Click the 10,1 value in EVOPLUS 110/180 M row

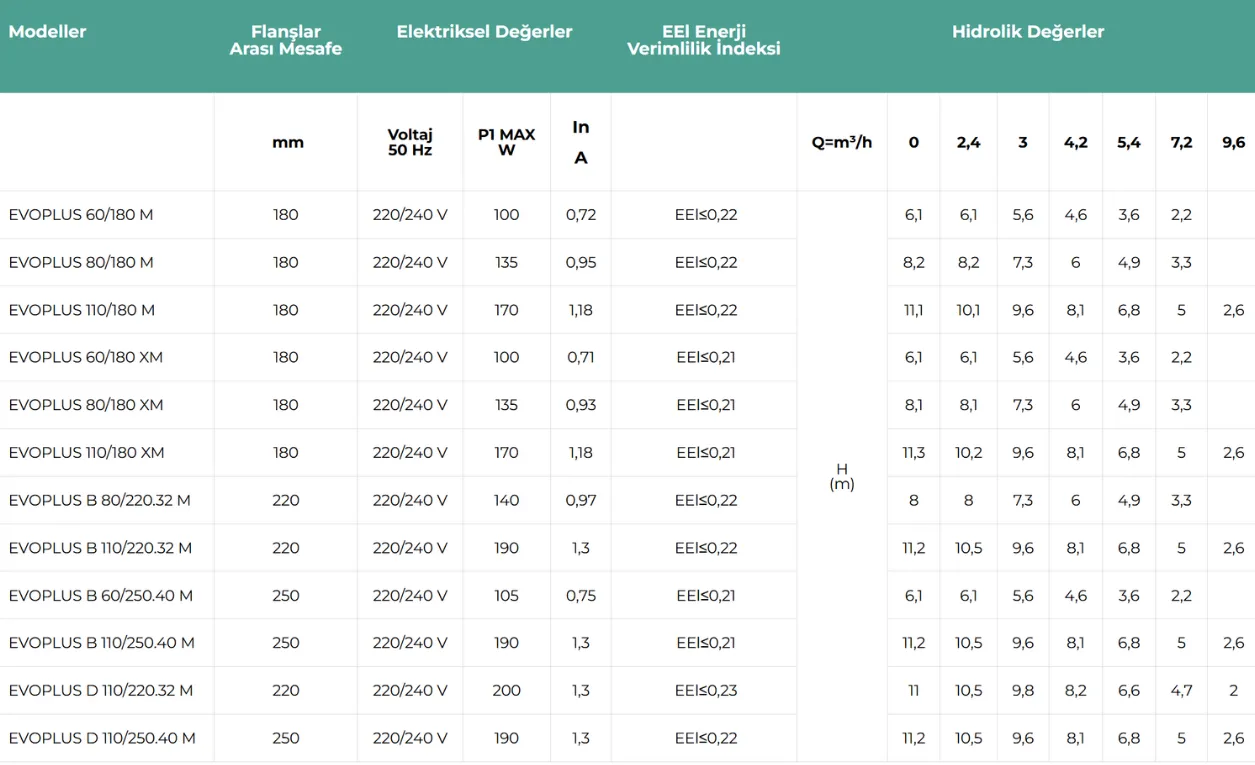[969, 310]
